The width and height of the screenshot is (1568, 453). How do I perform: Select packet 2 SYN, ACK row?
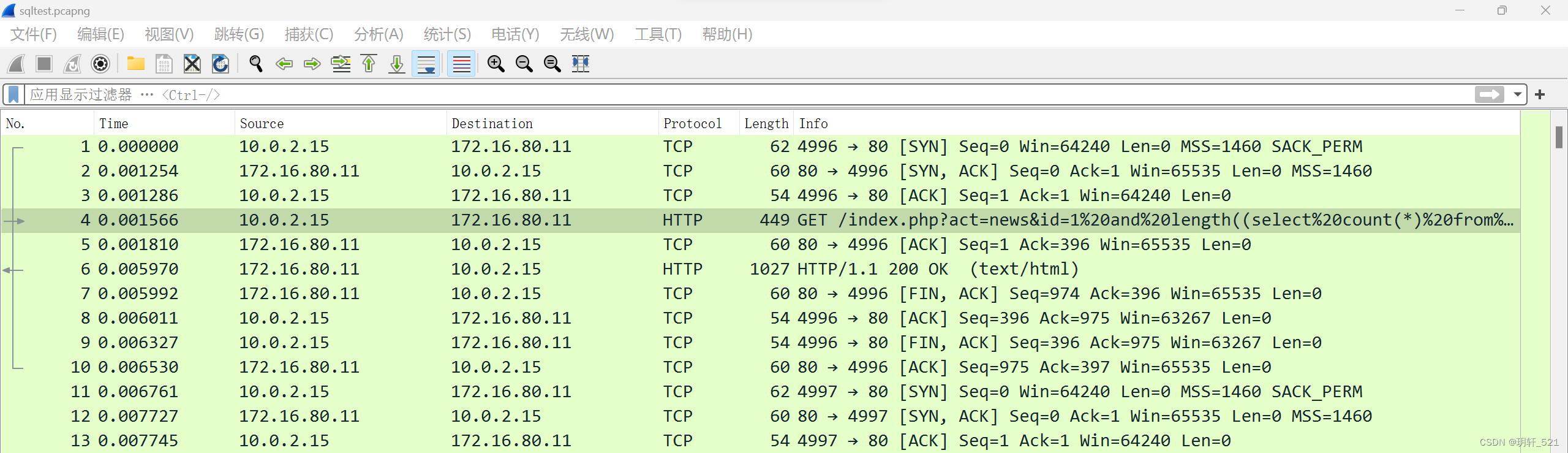point(760,172)
